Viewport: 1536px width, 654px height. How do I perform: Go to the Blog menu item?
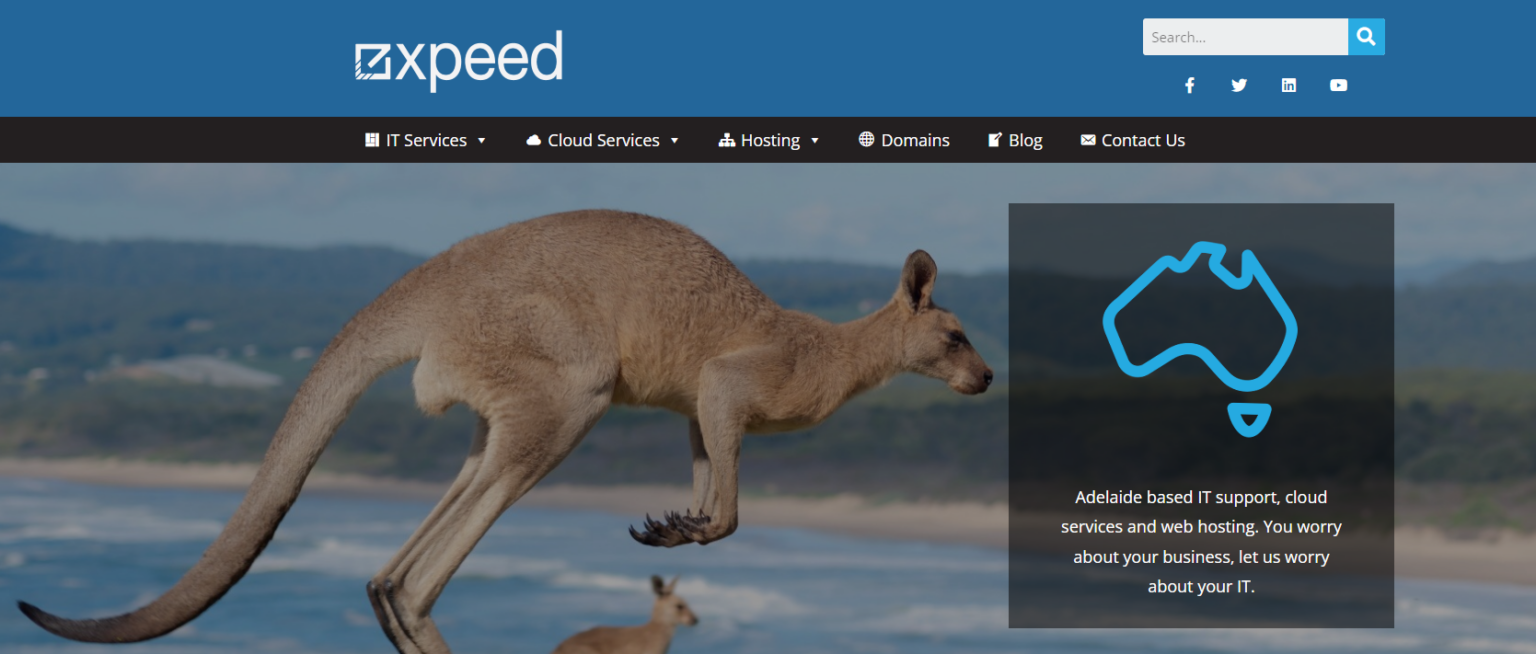[x=1025, y=140]
